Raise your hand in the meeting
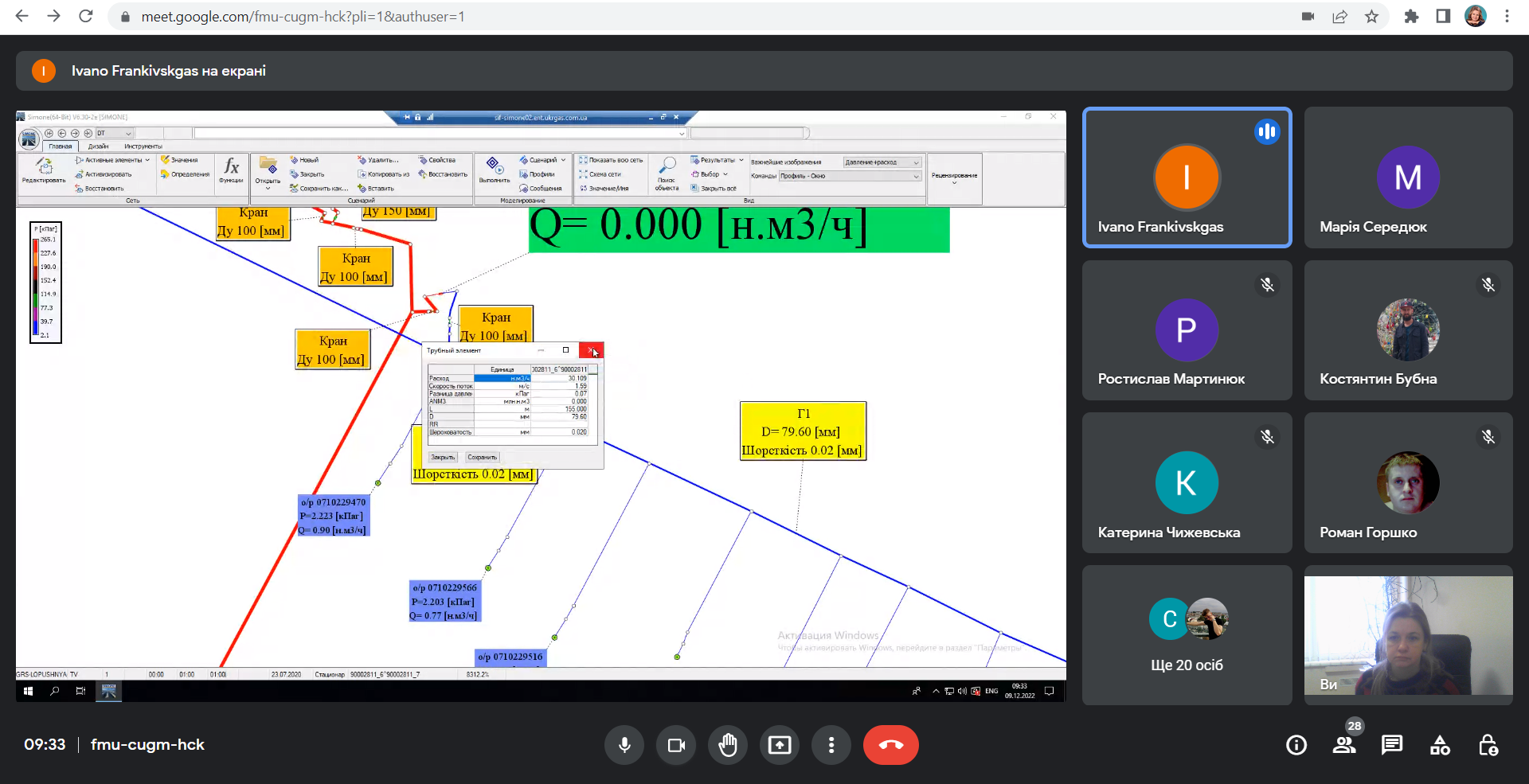1529x784 pixels. (x=728, y=745)
